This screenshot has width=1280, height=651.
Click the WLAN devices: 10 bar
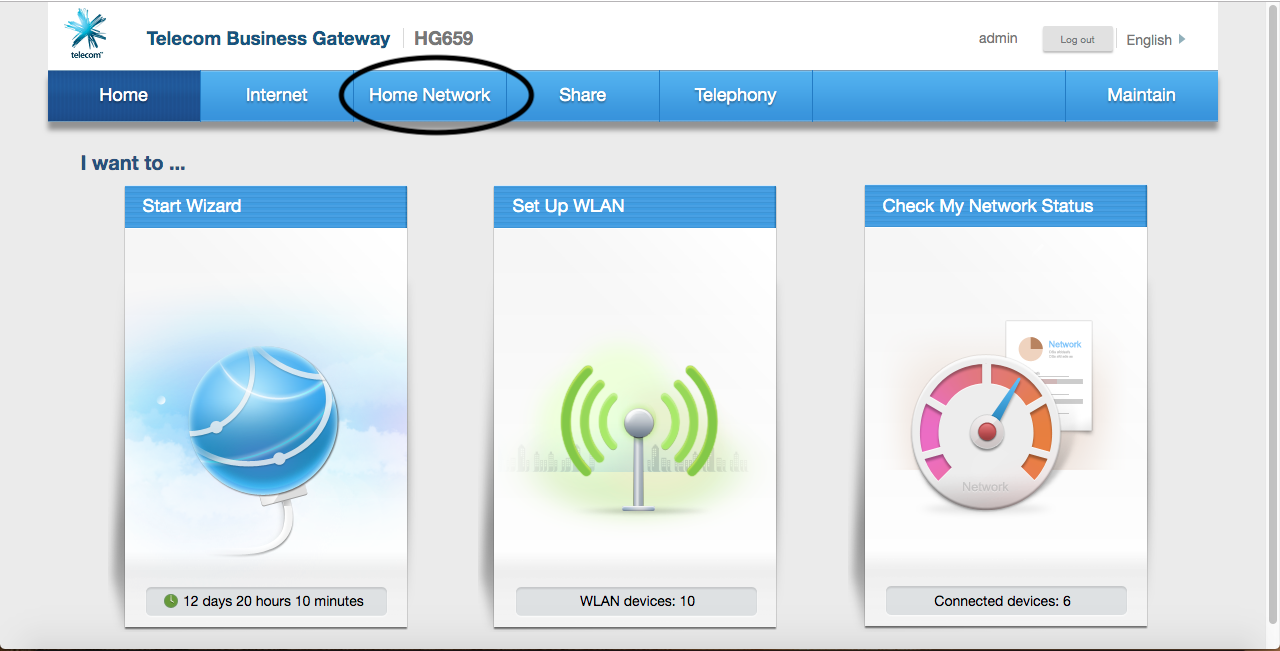pyautogui.click(x=636, y=601)
